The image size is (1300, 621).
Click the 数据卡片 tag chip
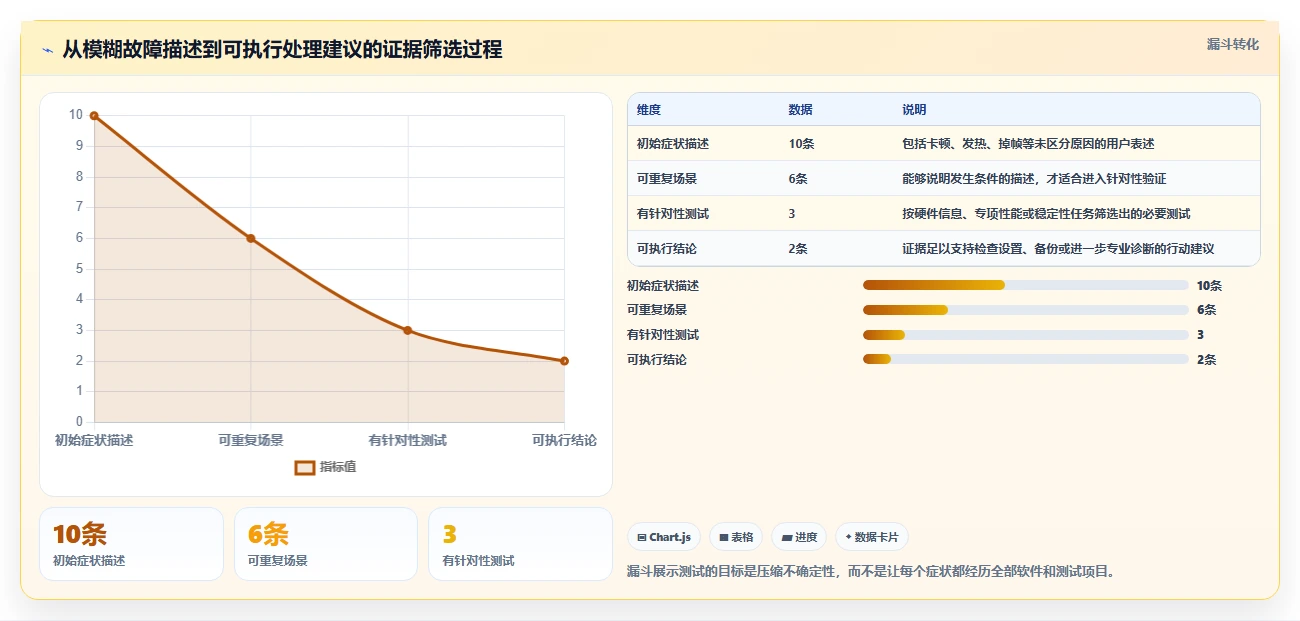[872, 537]
